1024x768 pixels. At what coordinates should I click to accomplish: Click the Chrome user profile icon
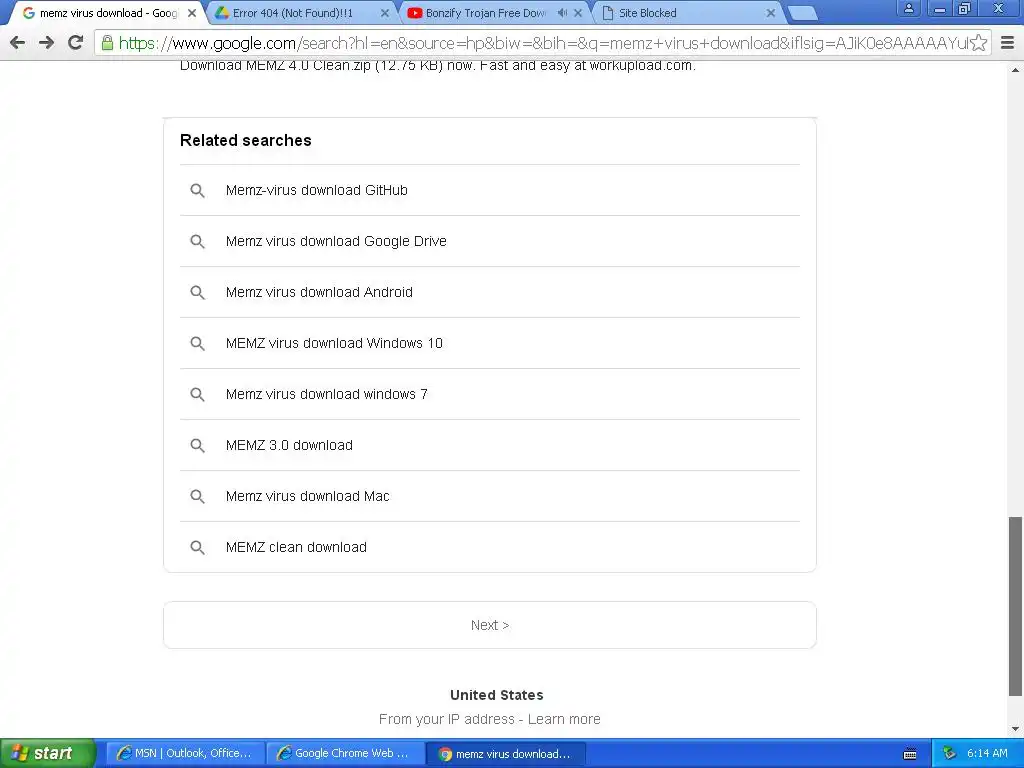click(x=908, y=8)
